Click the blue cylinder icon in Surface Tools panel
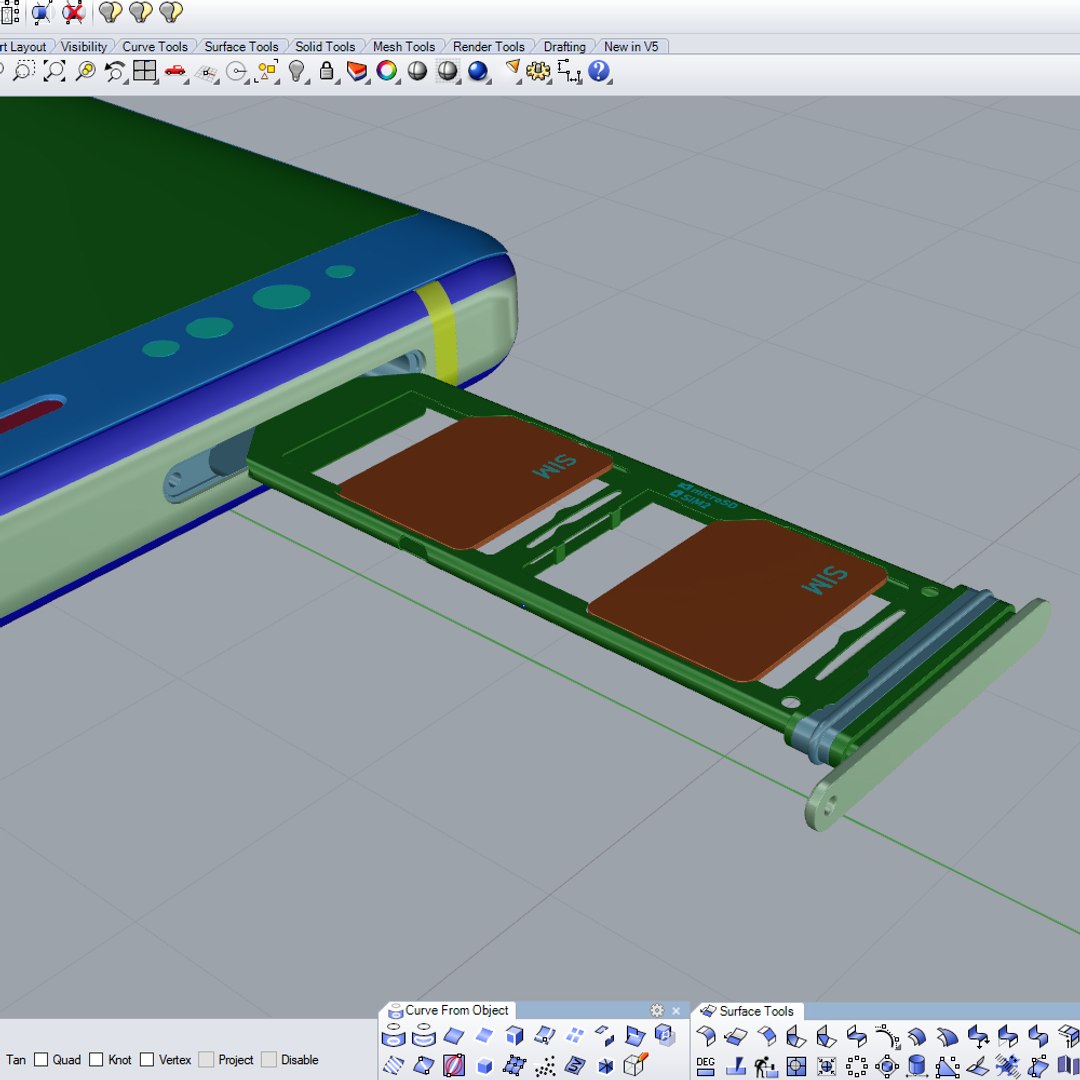This screenshot has width=1080, height=1080. (917, 1066)
